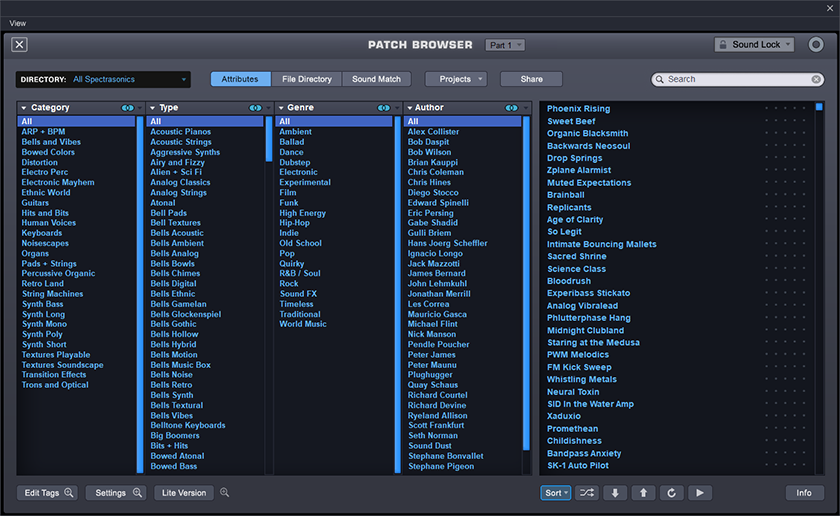Viewport: 840px width, 516px height.
Task: Click the refresh browser button
Action: 671,492
